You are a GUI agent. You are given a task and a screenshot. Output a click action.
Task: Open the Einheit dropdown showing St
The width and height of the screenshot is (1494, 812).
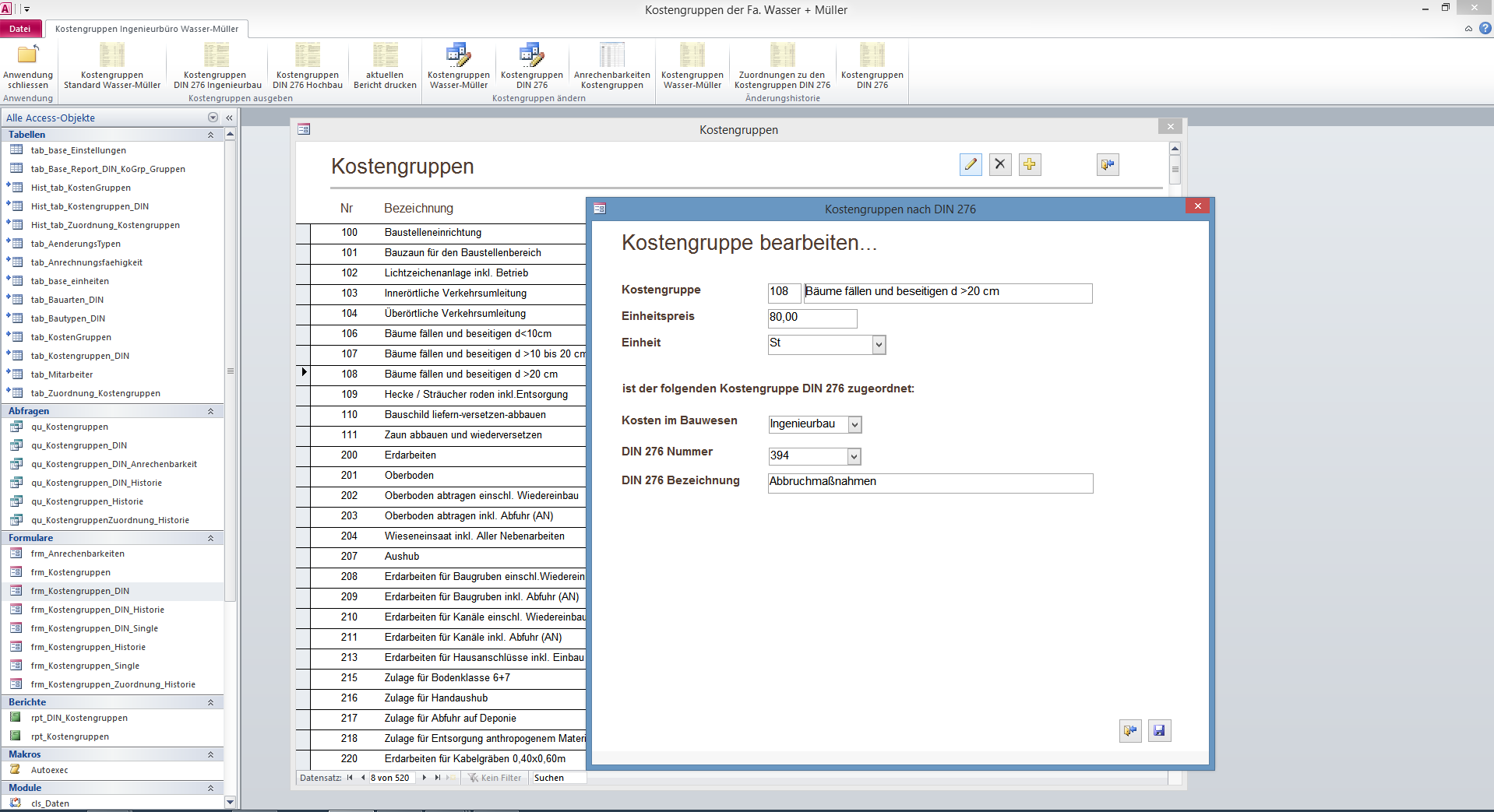[879, 345]
